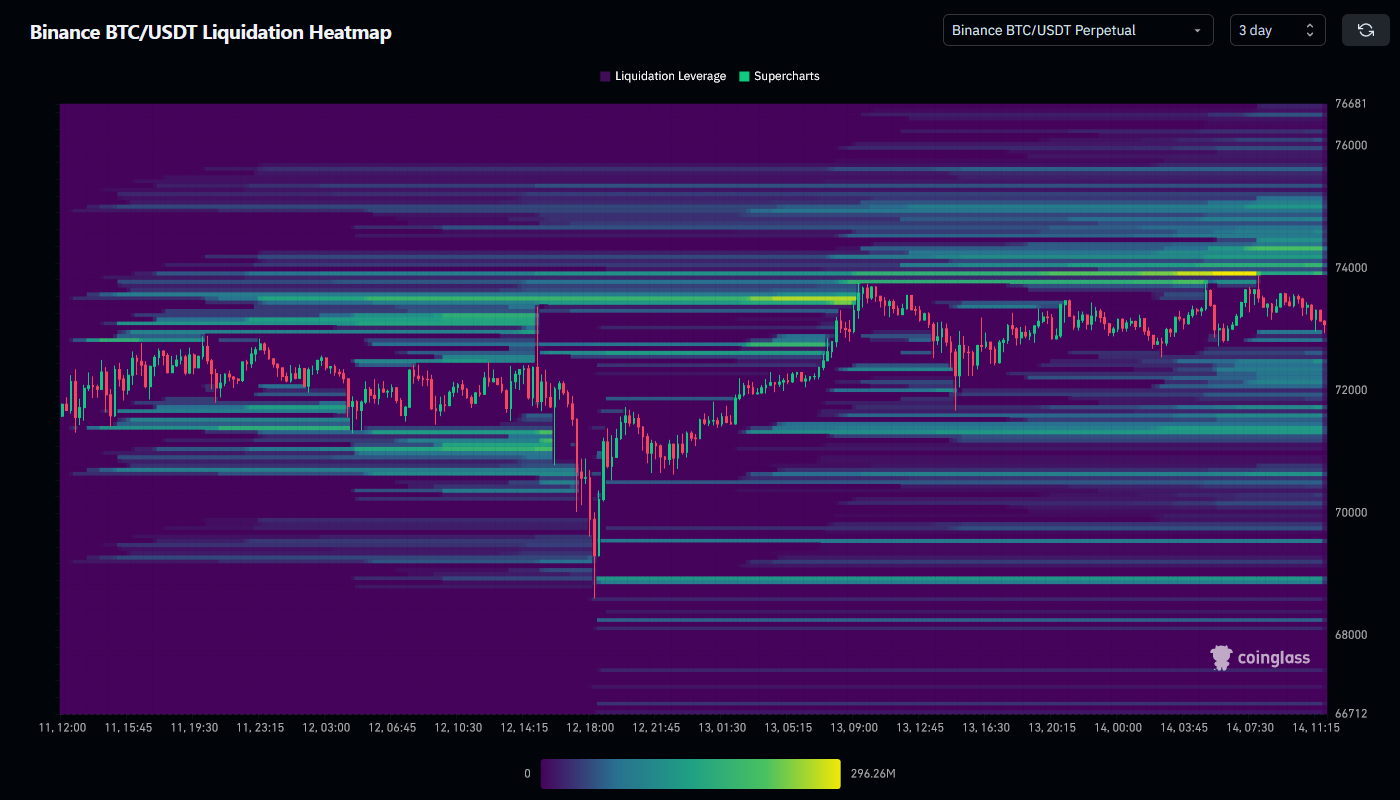Screen dimensions: 1400x800
Task: Click the 11, 12:00 time axis label
Action: 62,728
